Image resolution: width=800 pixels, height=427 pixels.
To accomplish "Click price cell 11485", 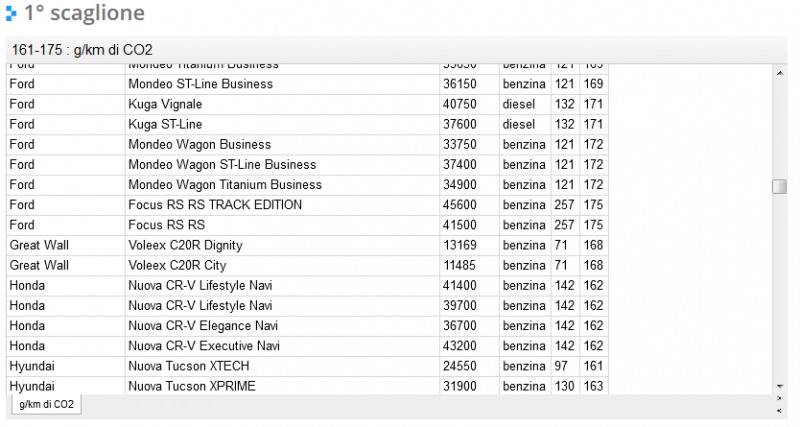I will click(470, 266).
